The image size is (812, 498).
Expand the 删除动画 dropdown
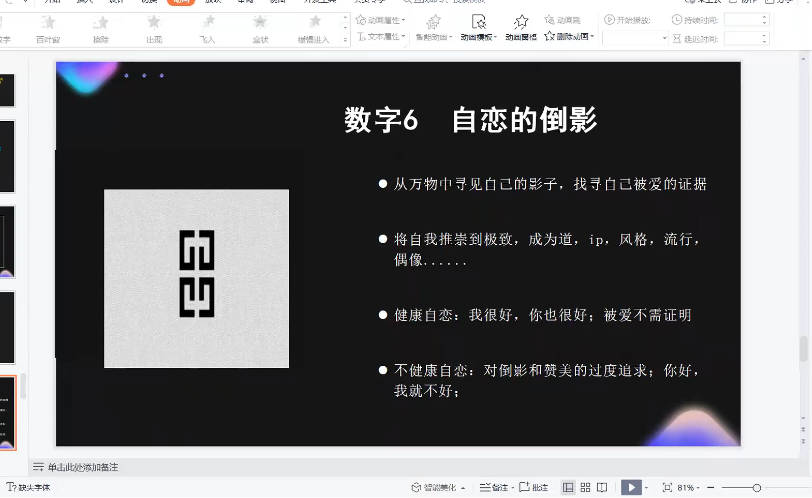(570, 36)
